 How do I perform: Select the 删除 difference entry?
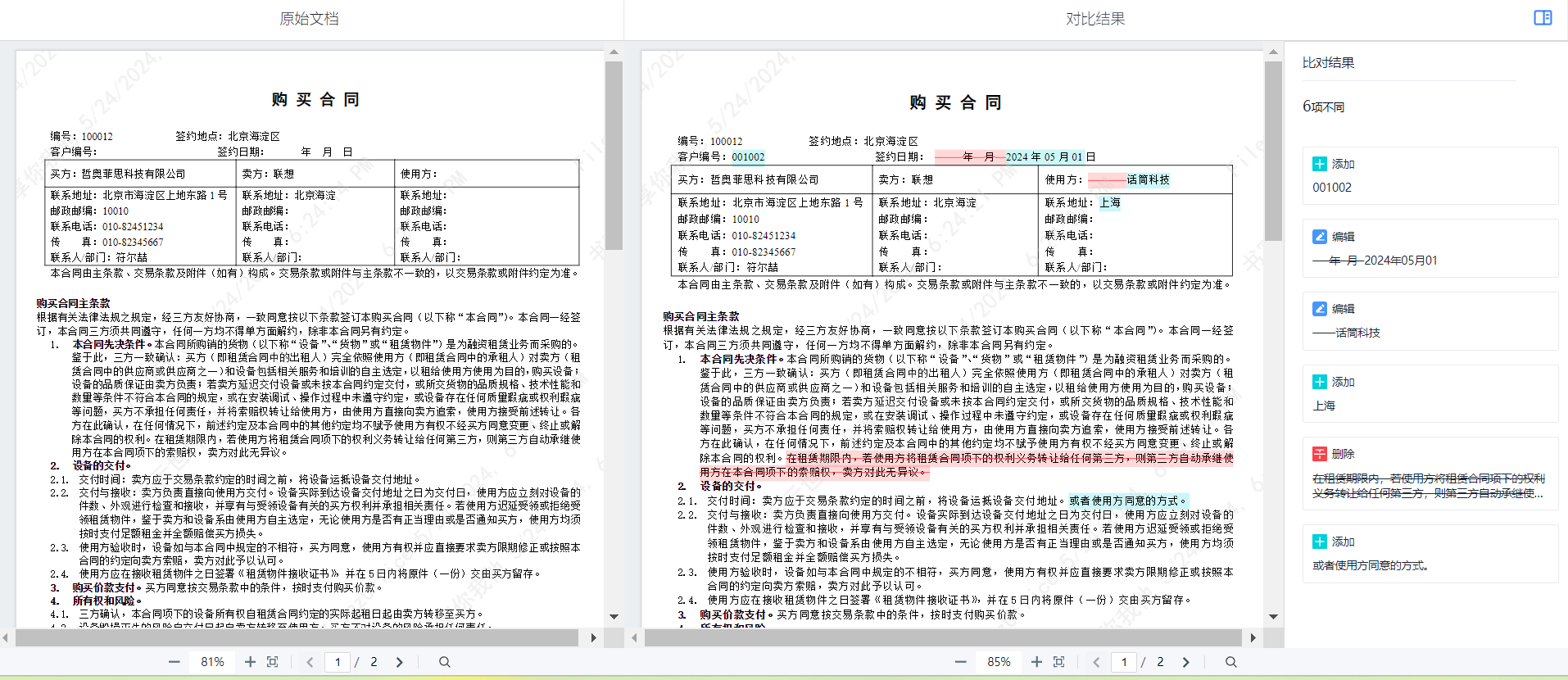(1430, 474)
